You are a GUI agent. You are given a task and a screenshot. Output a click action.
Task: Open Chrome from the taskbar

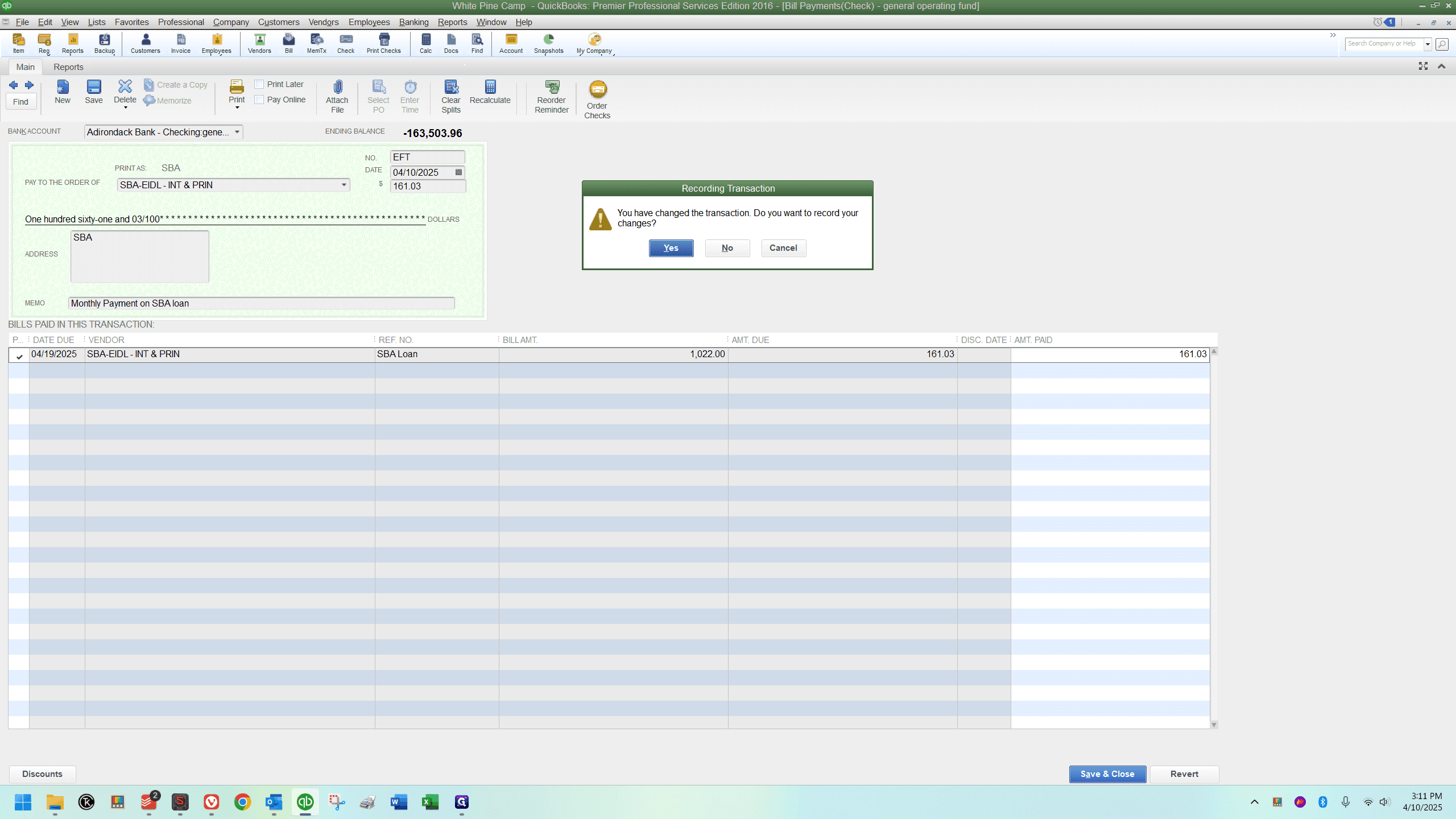coord(243,802)
